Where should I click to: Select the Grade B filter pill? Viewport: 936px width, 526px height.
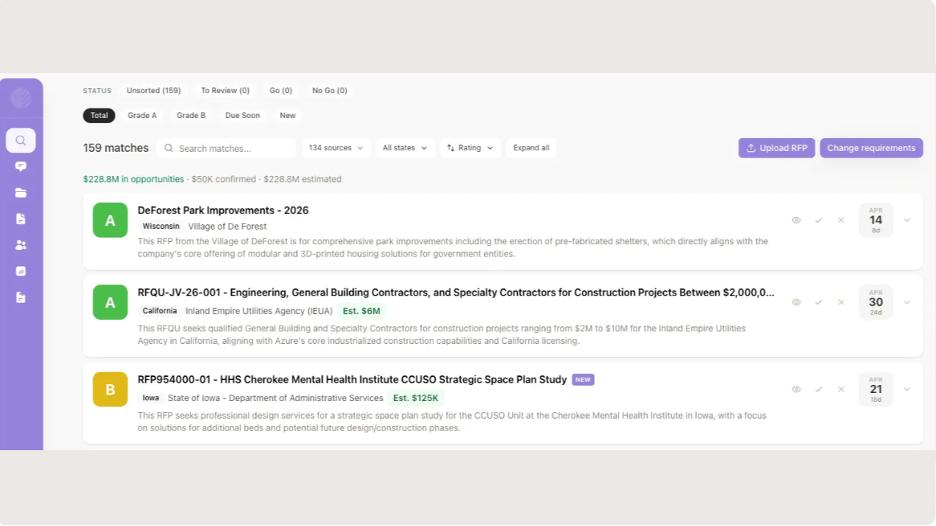click(191, 115)
